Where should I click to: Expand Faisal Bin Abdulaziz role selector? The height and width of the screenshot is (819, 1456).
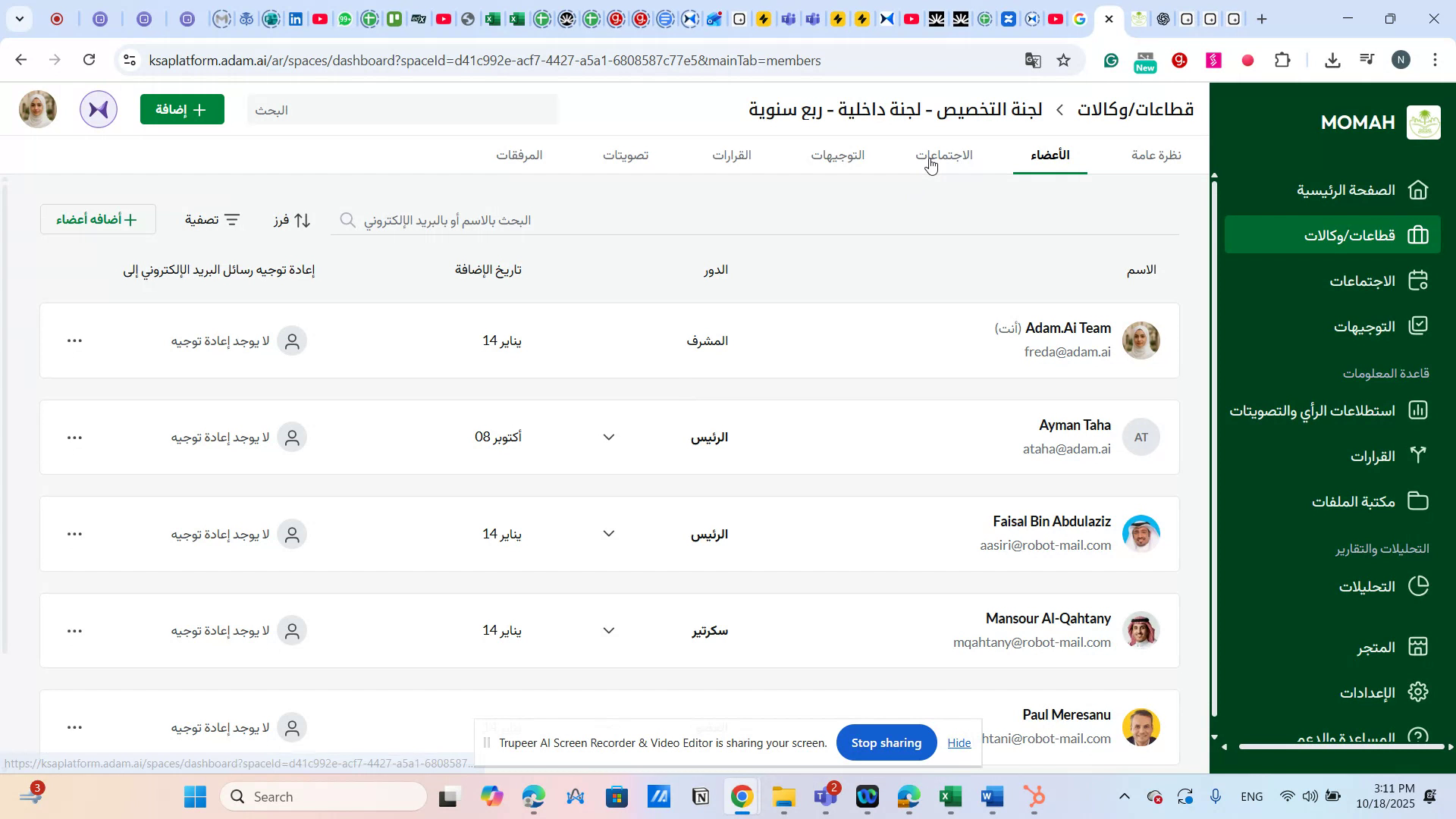[609, 533]
